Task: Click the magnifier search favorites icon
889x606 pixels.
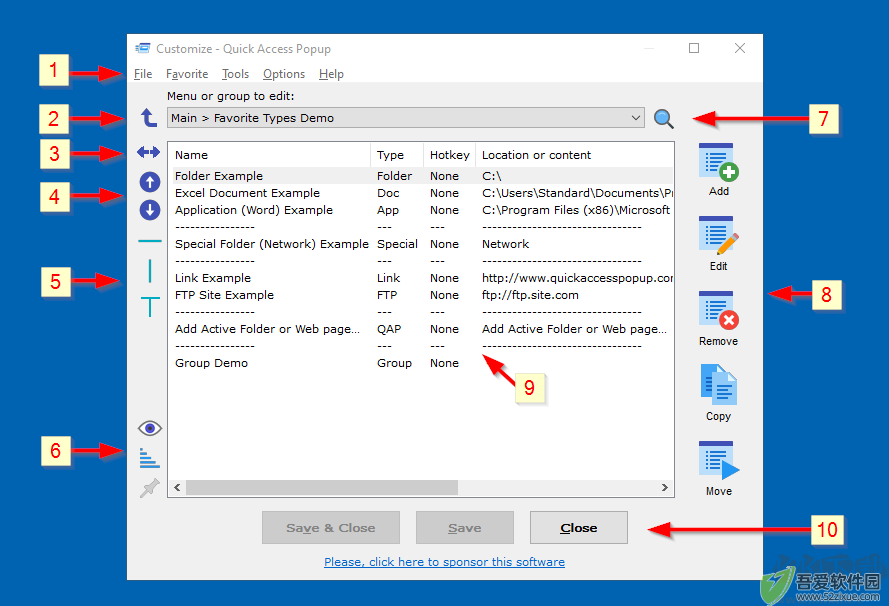Action: pyautogui.click(x=663, y=118)
